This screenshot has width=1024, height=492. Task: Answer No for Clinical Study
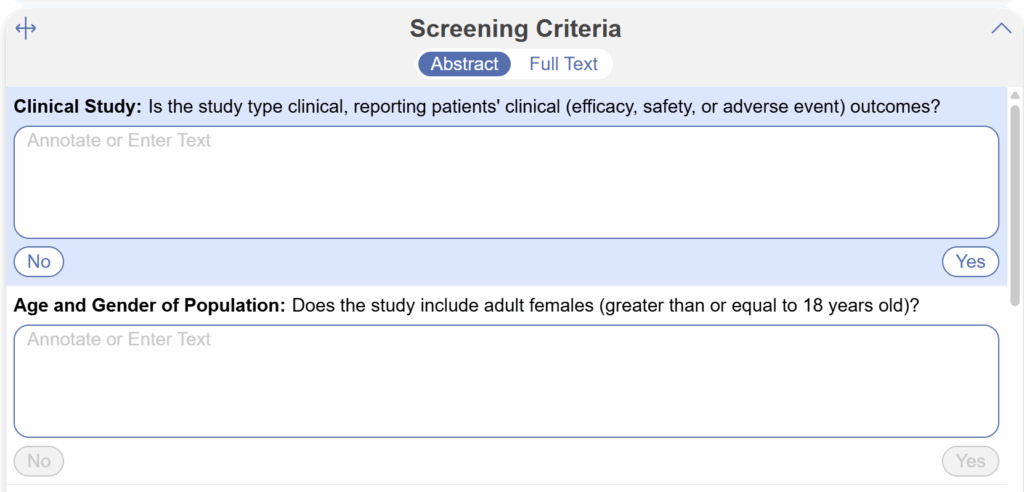(x=39, y=262)
